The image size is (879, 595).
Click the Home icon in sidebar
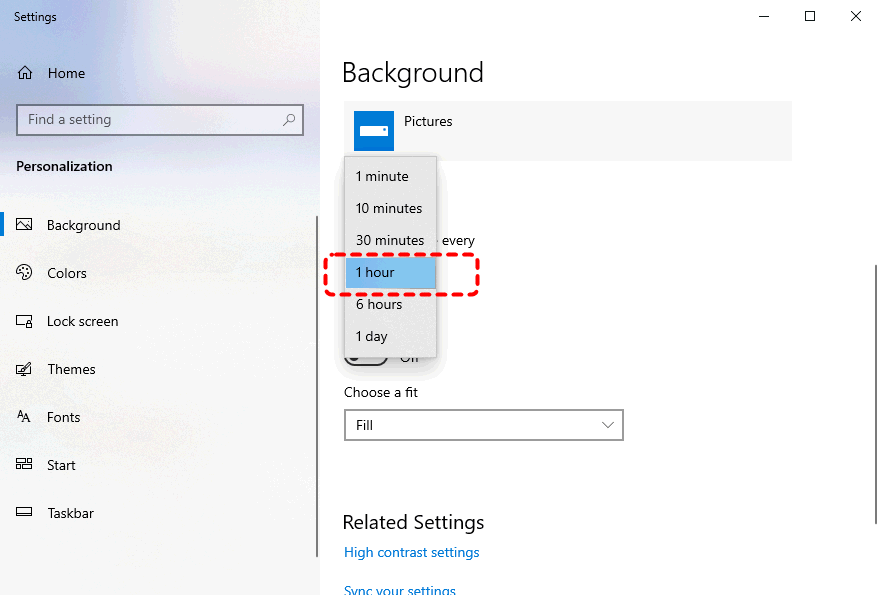click(25, 73)
